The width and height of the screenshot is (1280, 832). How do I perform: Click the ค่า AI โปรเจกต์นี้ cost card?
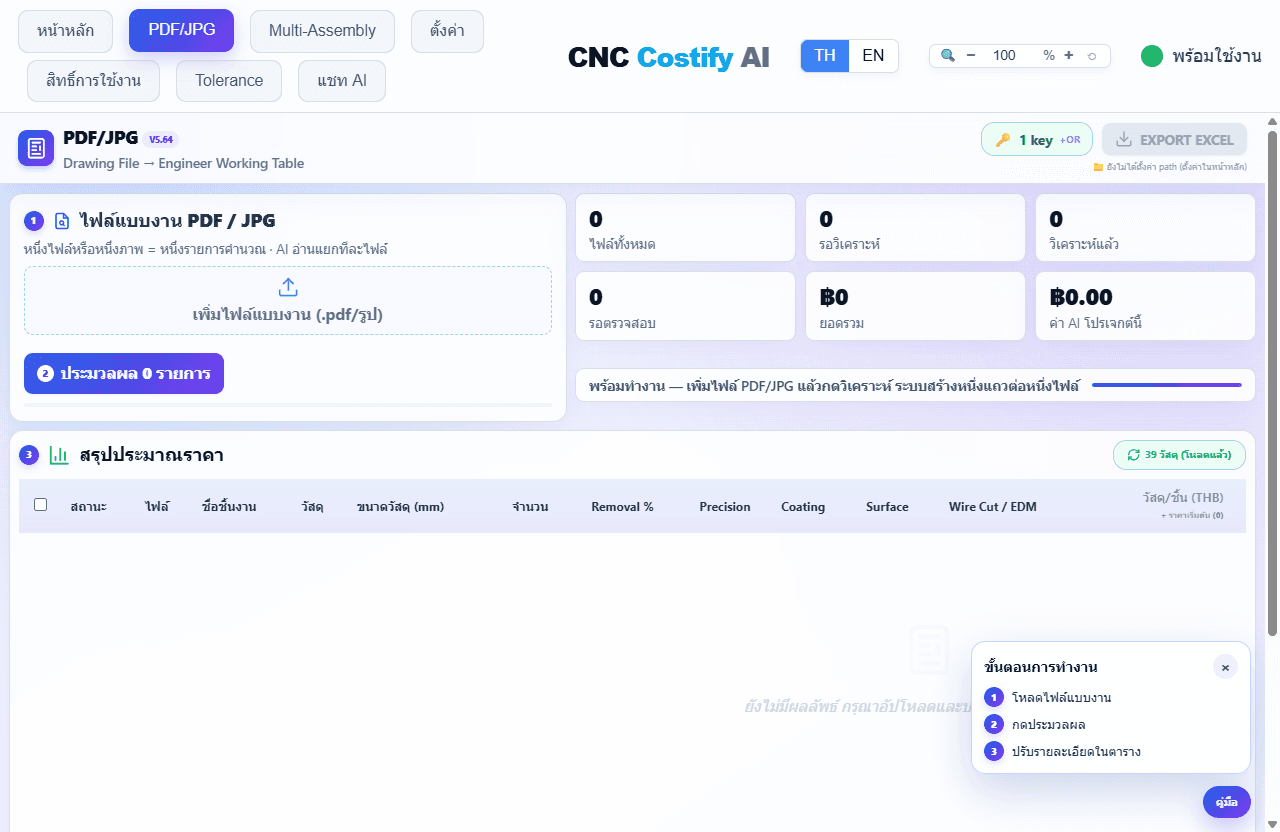click(x=1145, y=307)
